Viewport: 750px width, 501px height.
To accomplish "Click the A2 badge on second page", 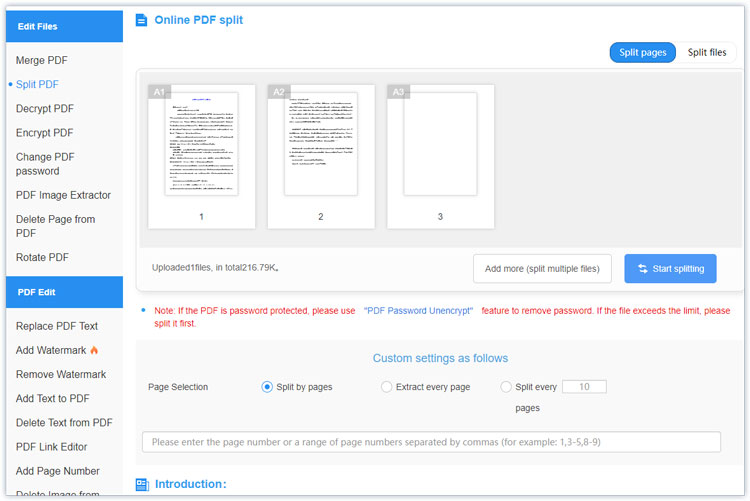I will point(278,92).
